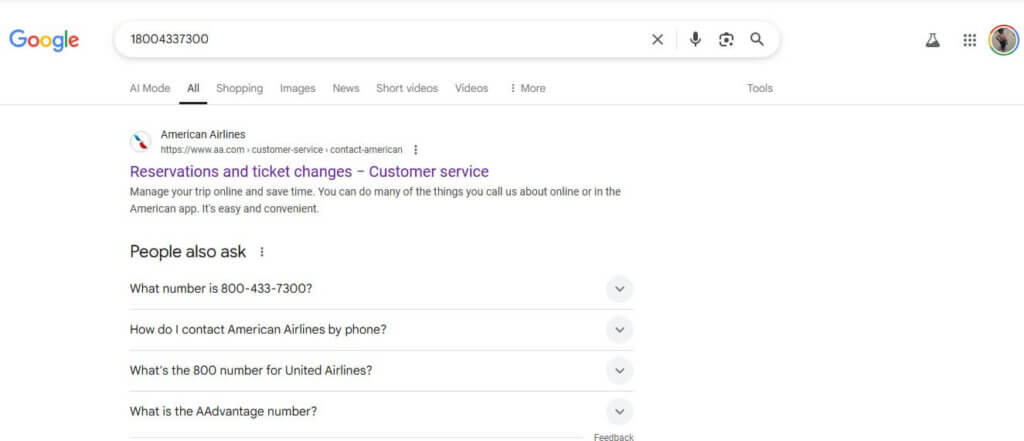This screenshot has height=441, width=1024.
Task: Submit search using the magnifying glass icon
Action: [x=757, y=40]
